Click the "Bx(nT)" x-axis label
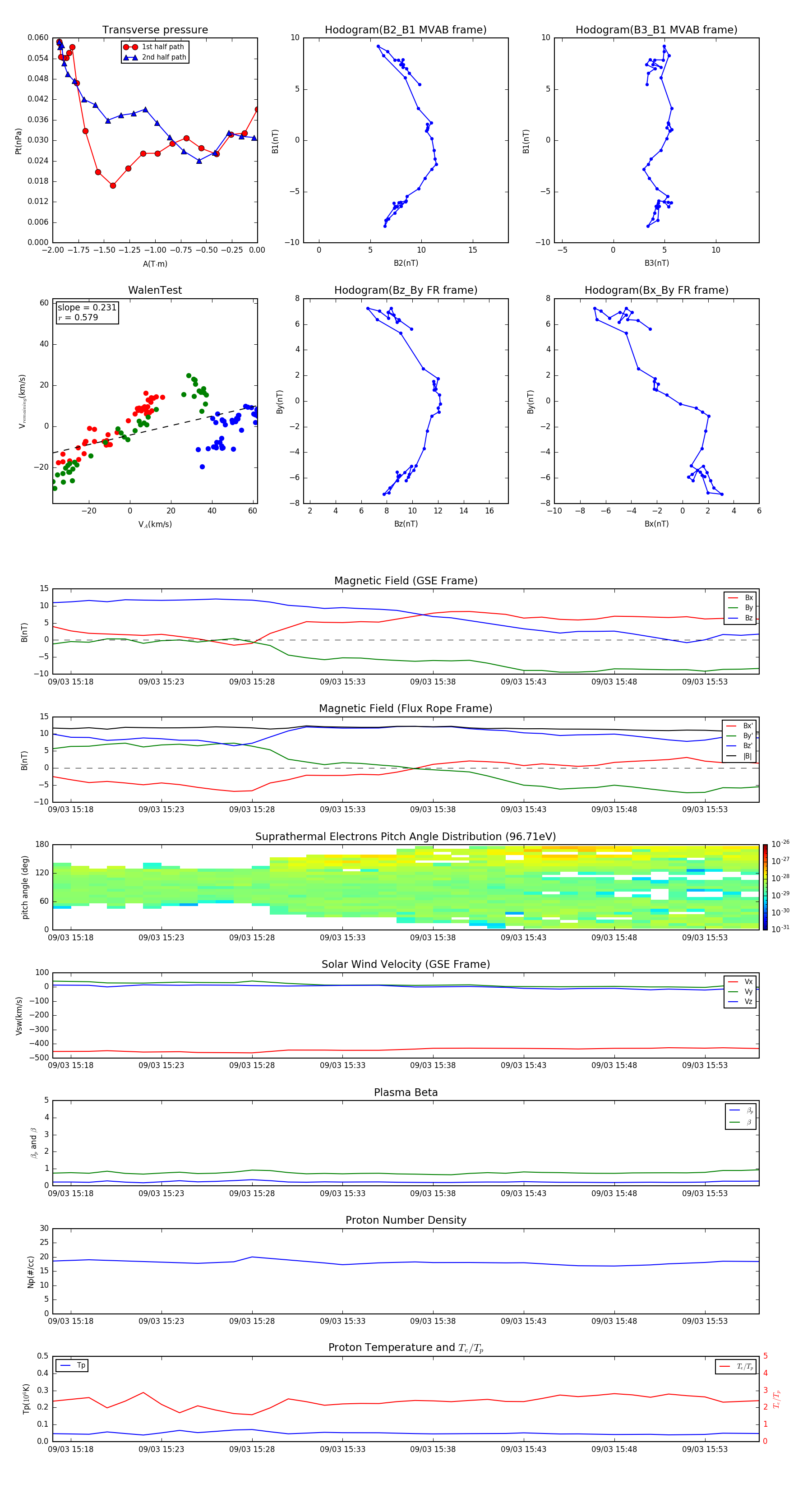 click(656, 524)
